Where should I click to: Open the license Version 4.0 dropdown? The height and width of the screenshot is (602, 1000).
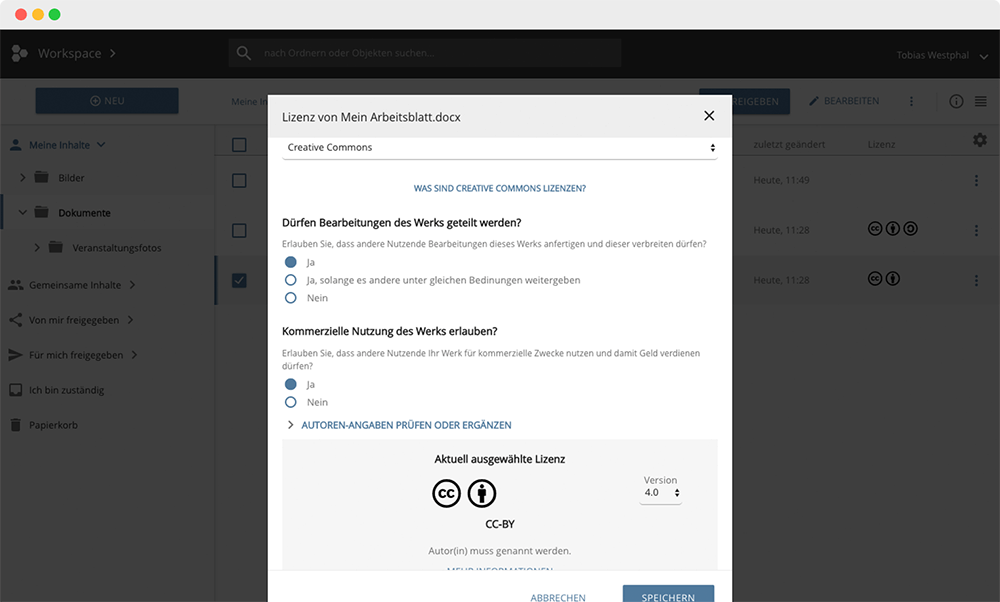click(x=661, y=493)
